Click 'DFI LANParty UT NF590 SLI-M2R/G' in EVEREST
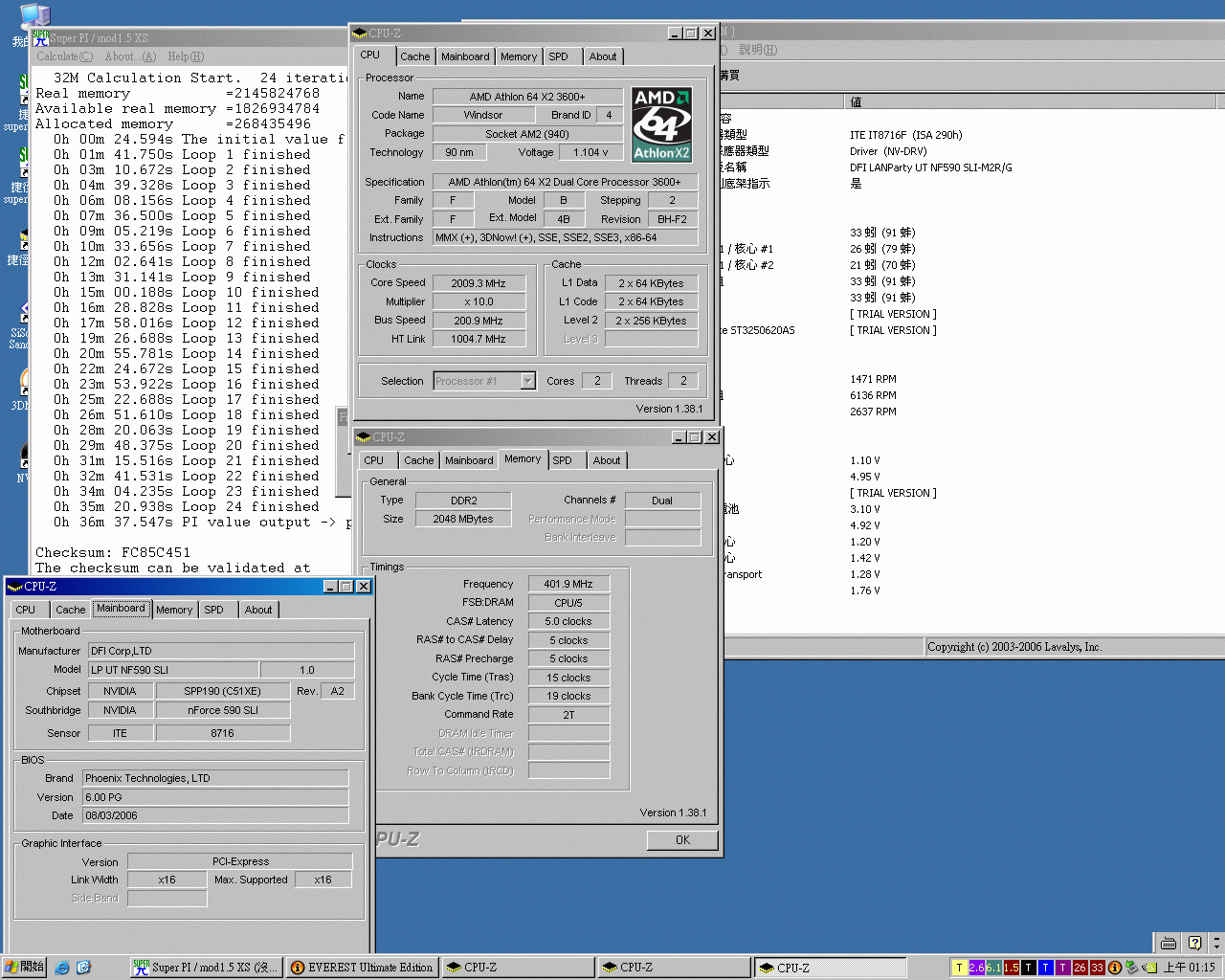Image resolution: width=1225 pixels, height=980 pixels. [931, 167]
